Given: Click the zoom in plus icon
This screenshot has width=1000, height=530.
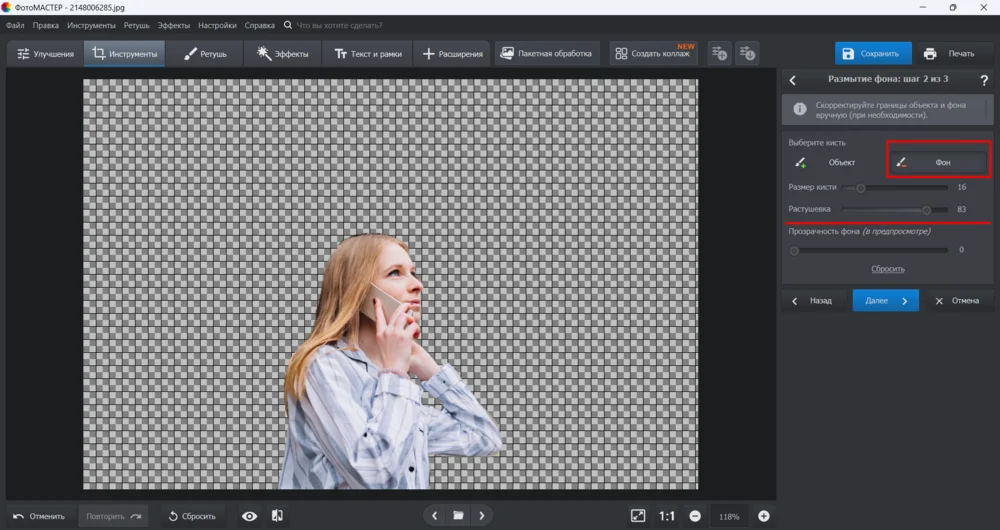Looking at the screenshot, I should pos(764,516).
